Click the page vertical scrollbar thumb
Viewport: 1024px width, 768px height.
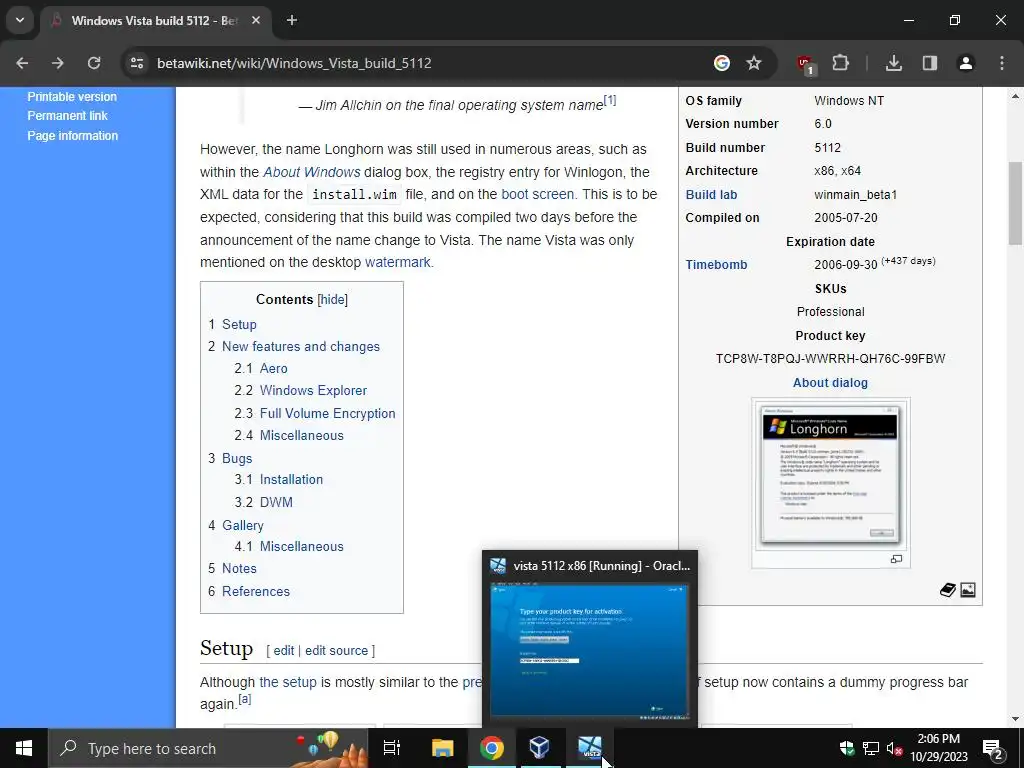click(x=1016, y=203)
